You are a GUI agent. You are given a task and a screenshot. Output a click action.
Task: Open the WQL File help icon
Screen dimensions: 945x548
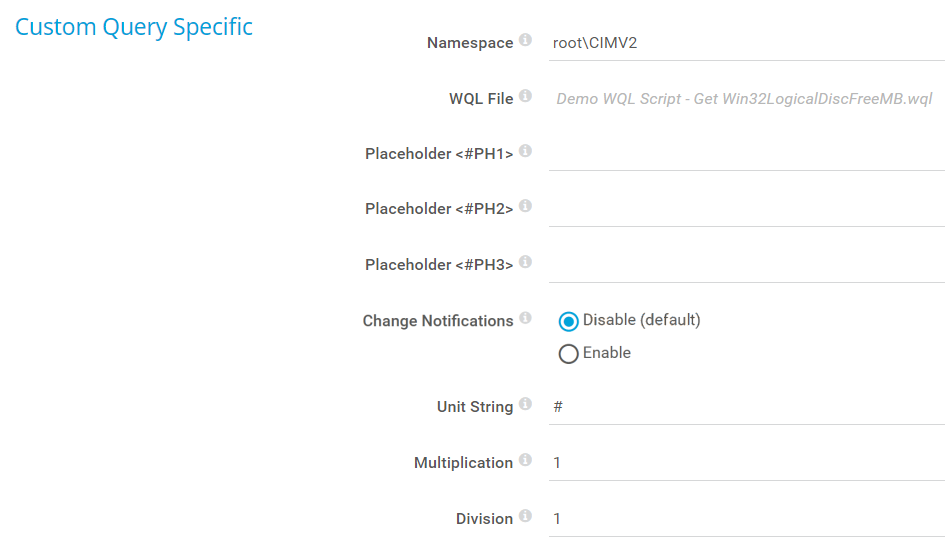[525, 96]
